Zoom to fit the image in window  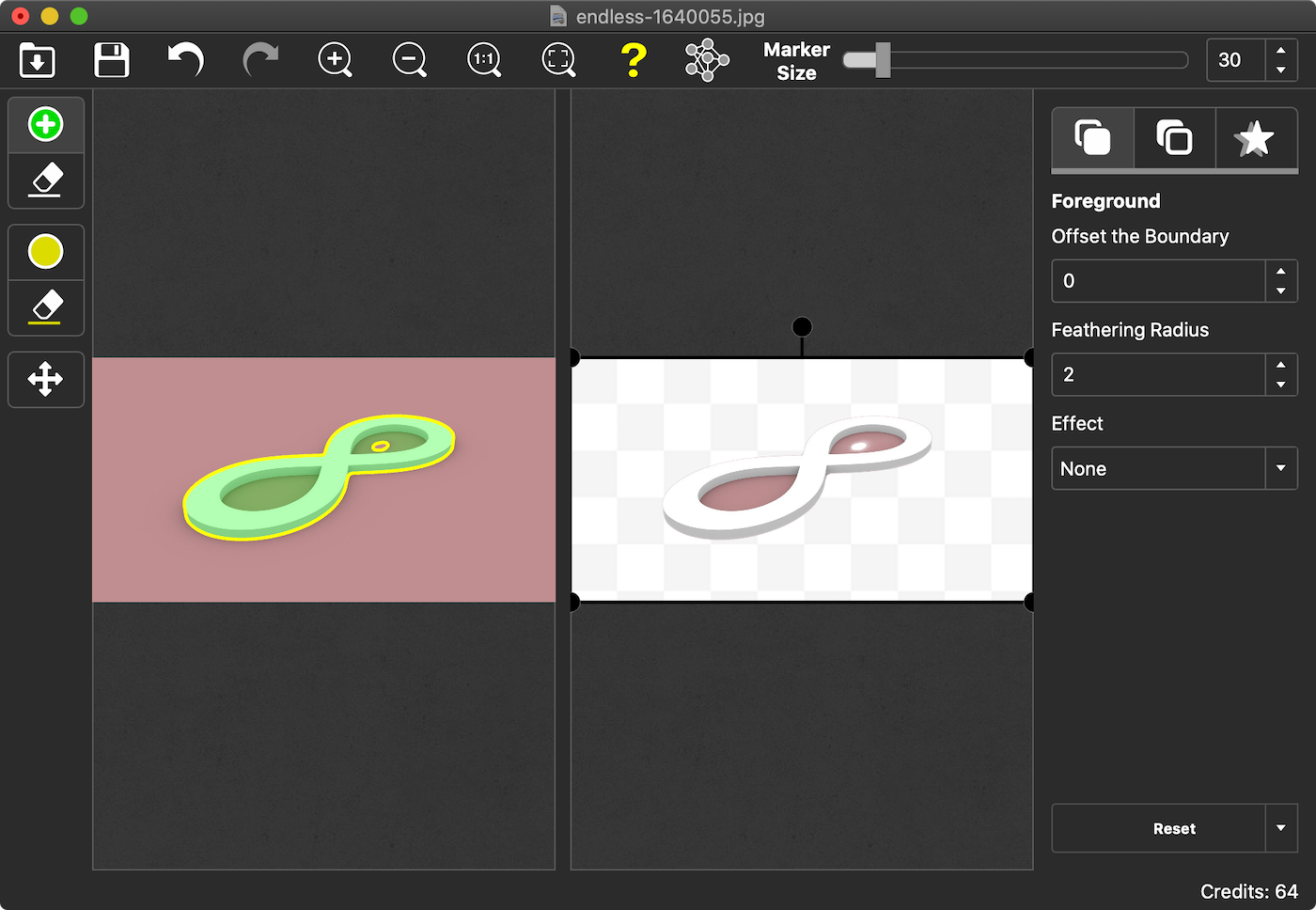pyautogui.click(x=558, y=60)
